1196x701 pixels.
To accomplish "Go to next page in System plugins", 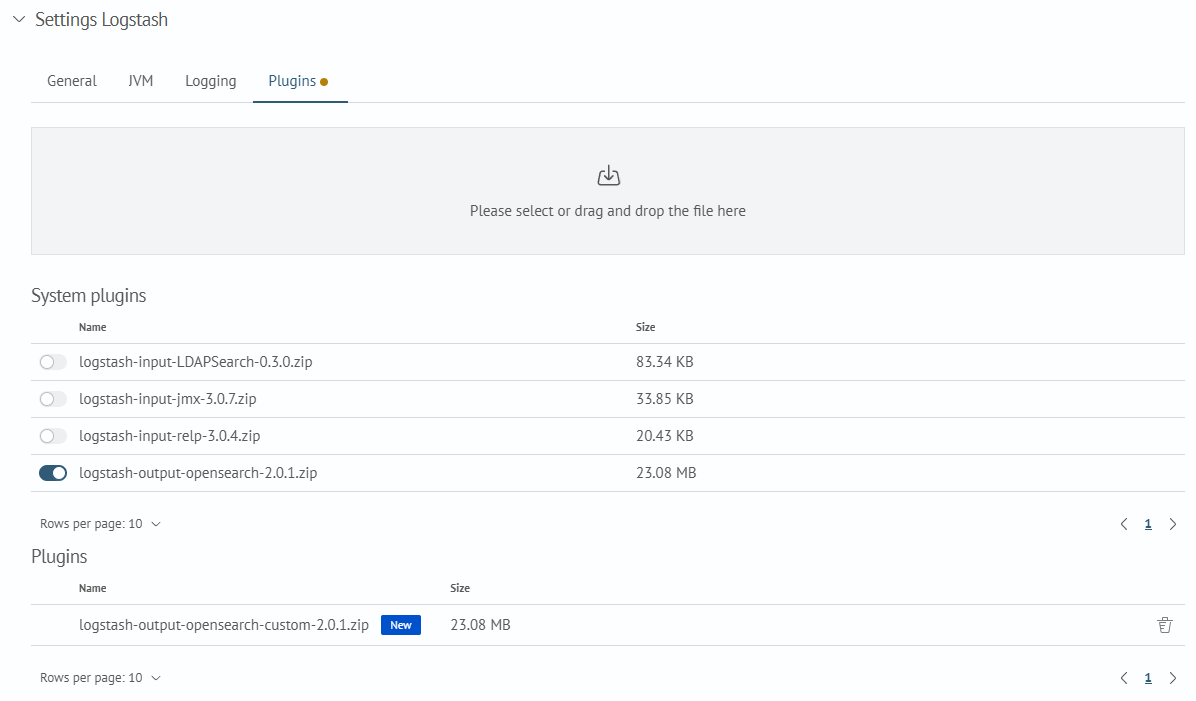I will pyautogui.click(x=1173, y=524).
